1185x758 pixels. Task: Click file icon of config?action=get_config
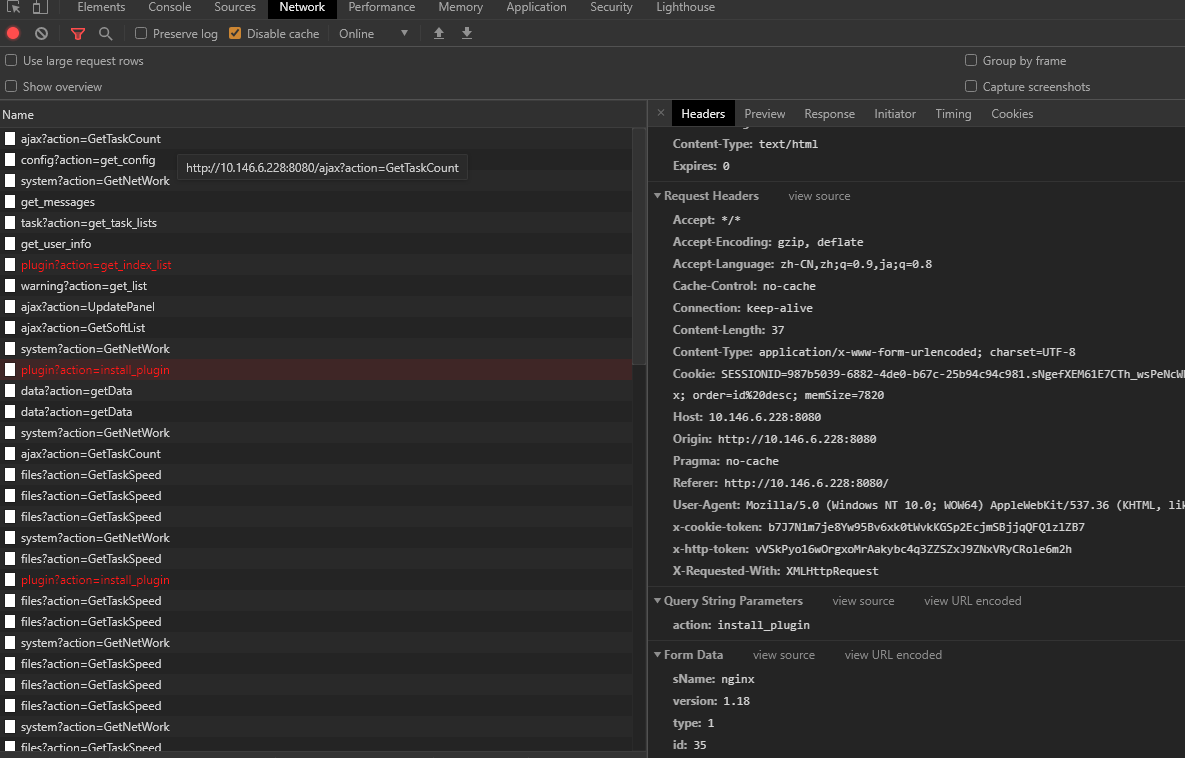click(x=10, y=159)
